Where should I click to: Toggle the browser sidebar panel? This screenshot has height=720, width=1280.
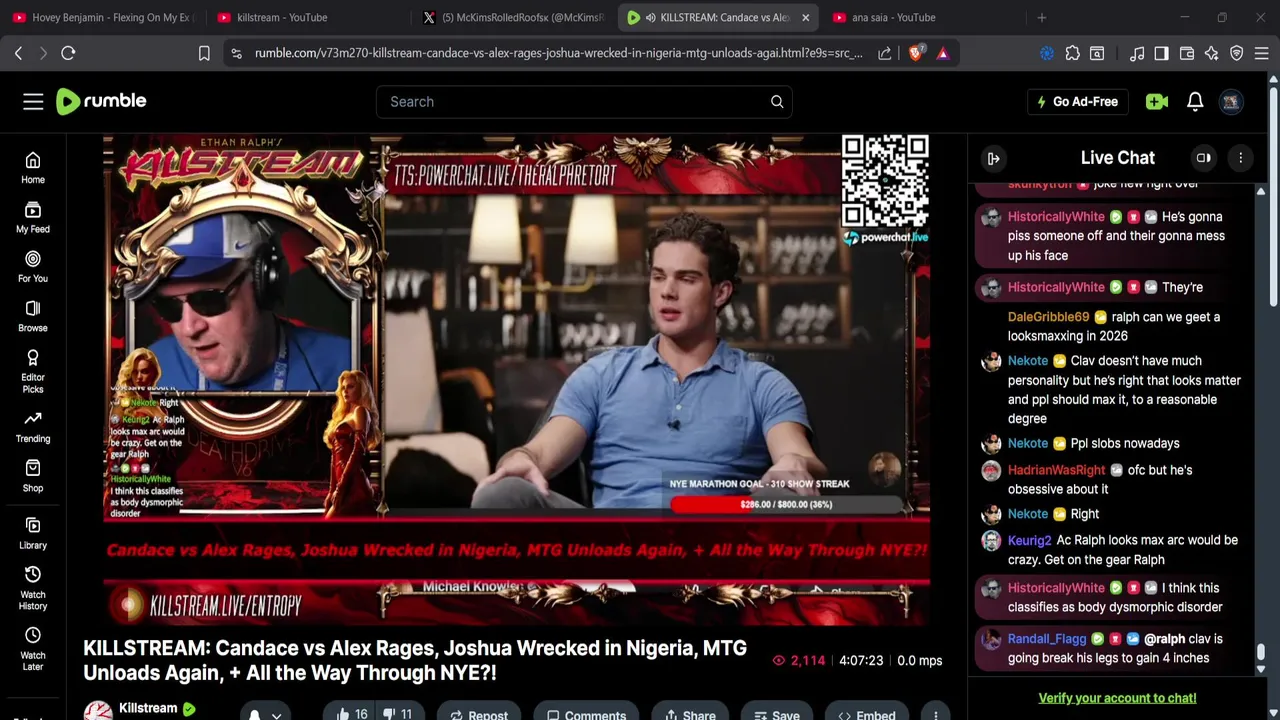tap(1161, 53)
